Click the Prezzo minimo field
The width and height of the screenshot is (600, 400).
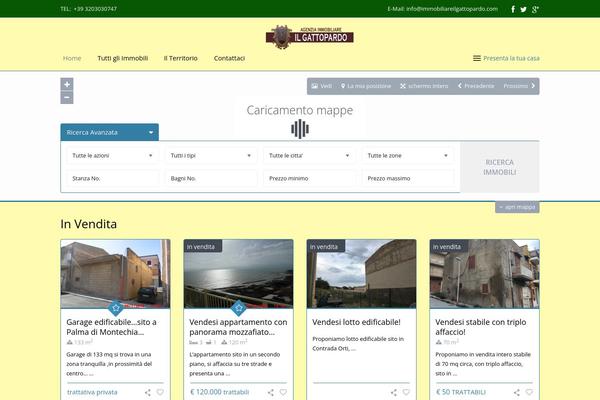(309, 178)
